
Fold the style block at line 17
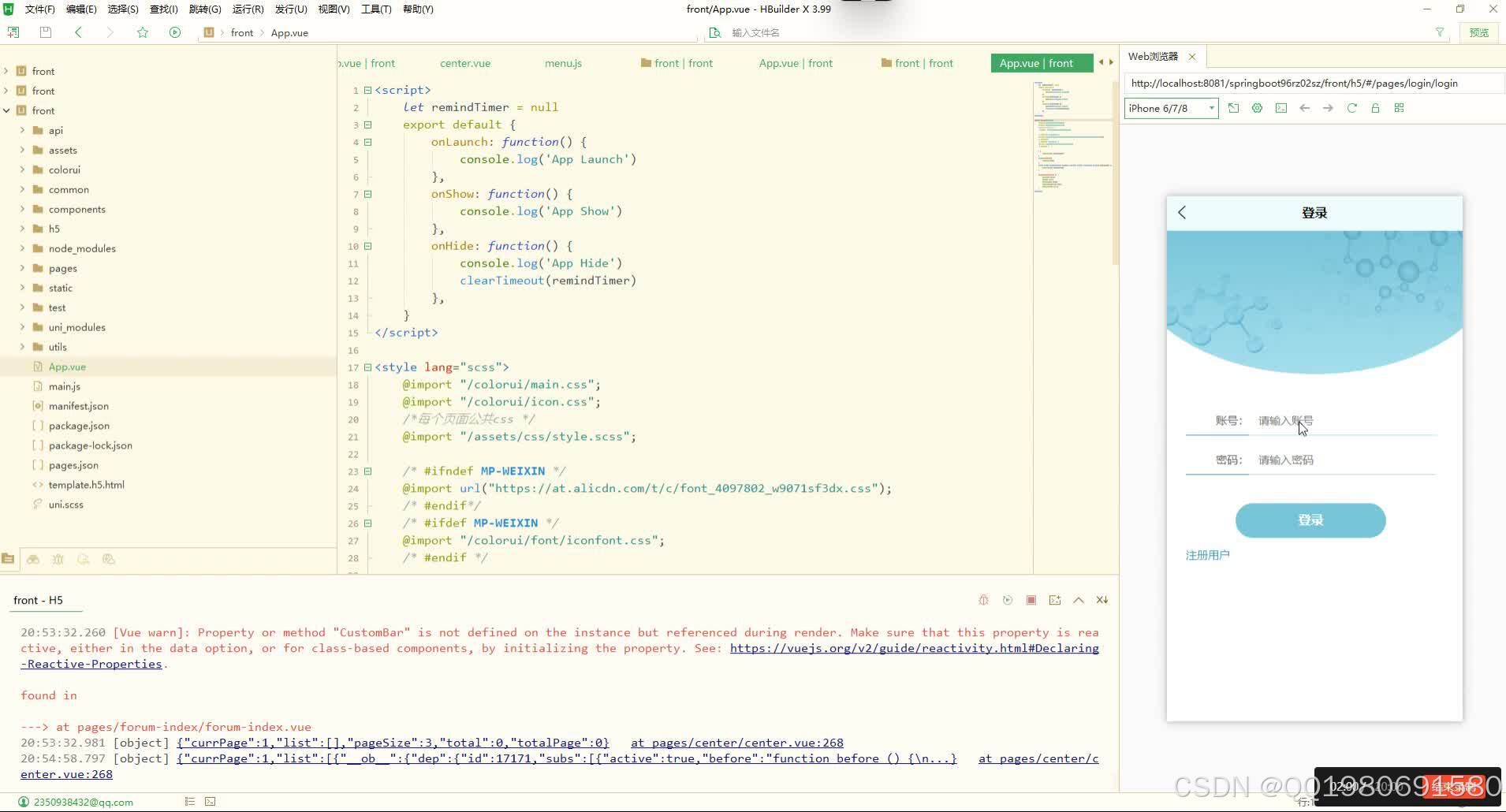(x=367, y=367)
